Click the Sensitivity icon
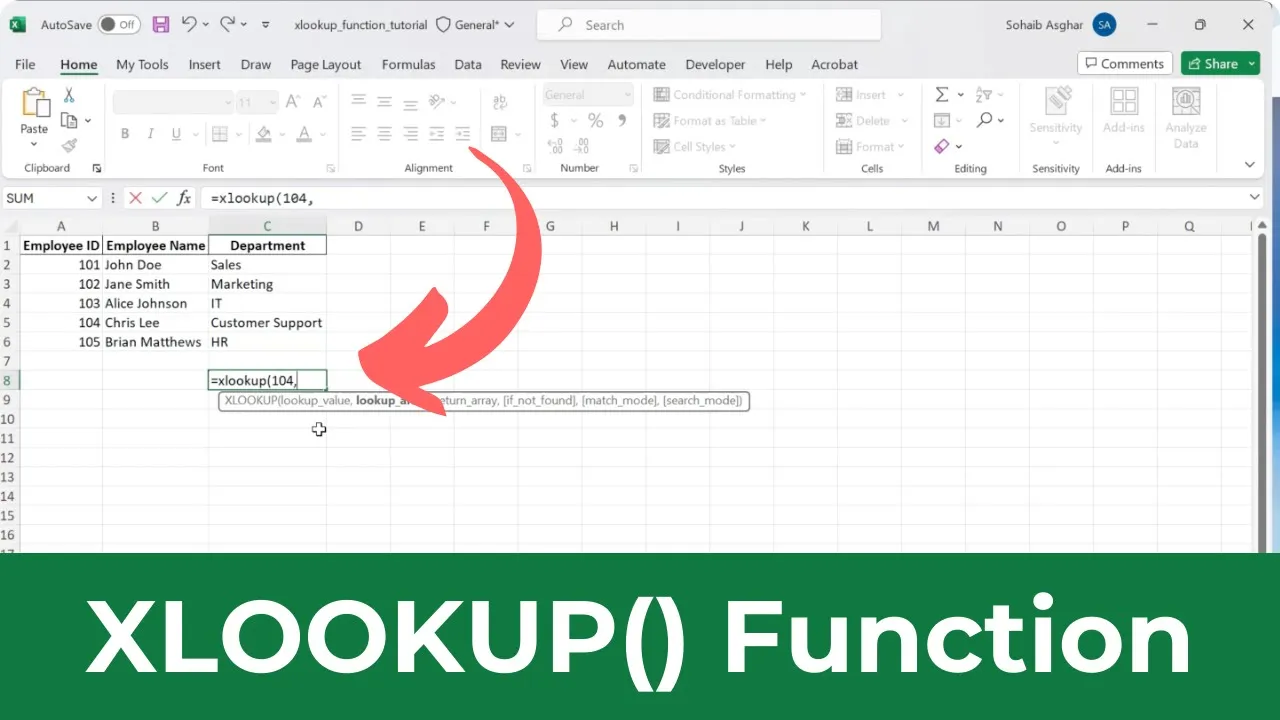Viewport: 1280px width, 720px height. click(1056, 102)
